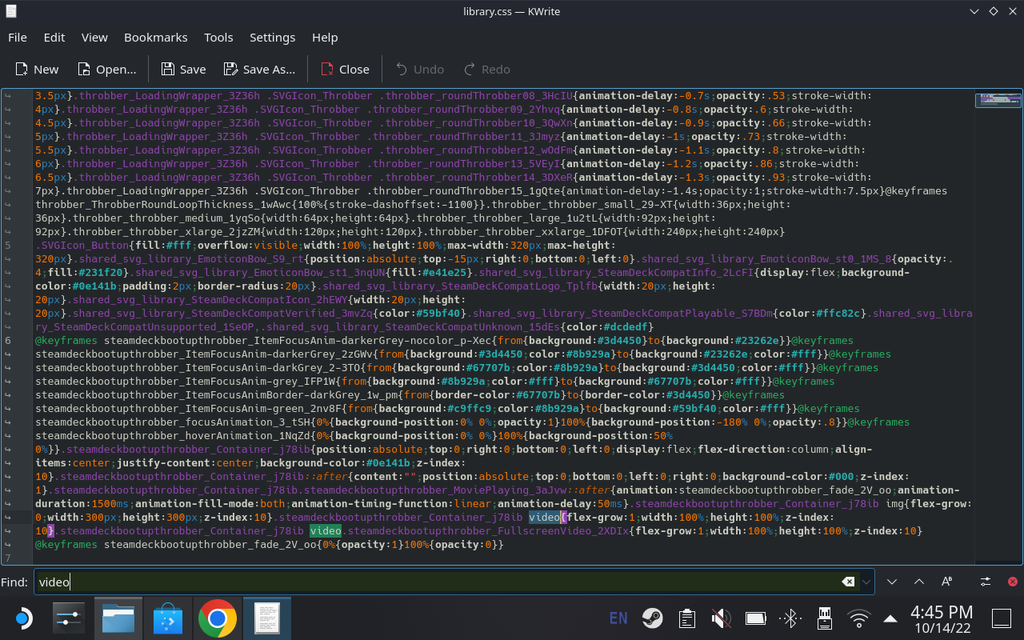Click the Undo arrow icon
The width and height of the screenshot is (1024, 640).
point(404,69)
